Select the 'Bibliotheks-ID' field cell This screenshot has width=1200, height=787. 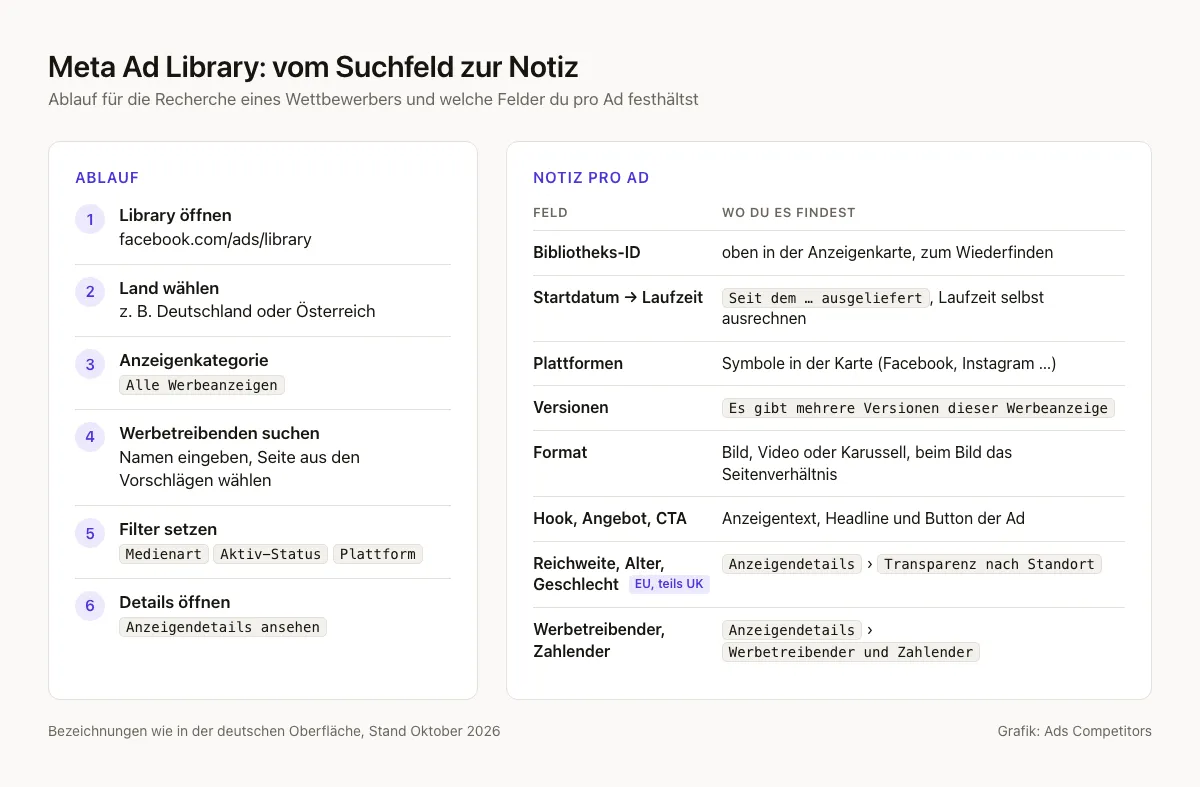[587, 253]
